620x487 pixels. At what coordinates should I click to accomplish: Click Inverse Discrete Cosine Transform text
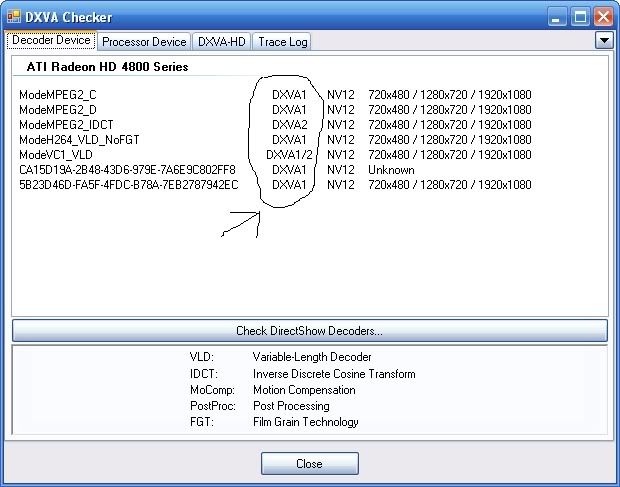334,374
